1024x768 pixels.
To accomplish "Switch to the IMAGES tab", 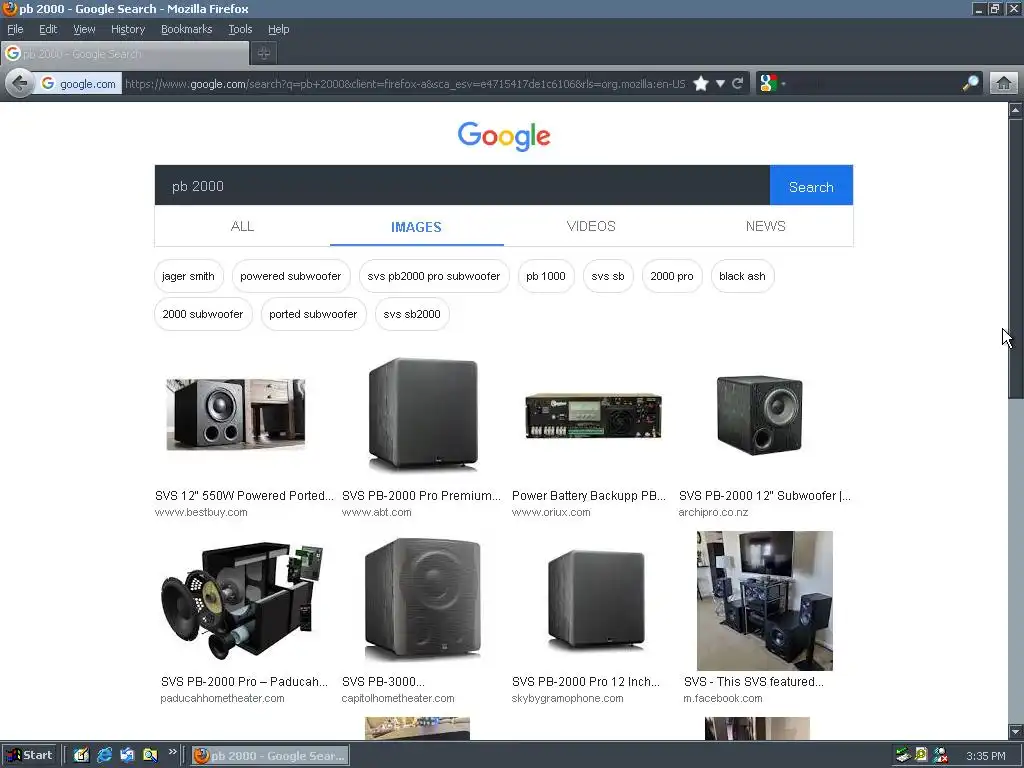I will click(417, 227).
